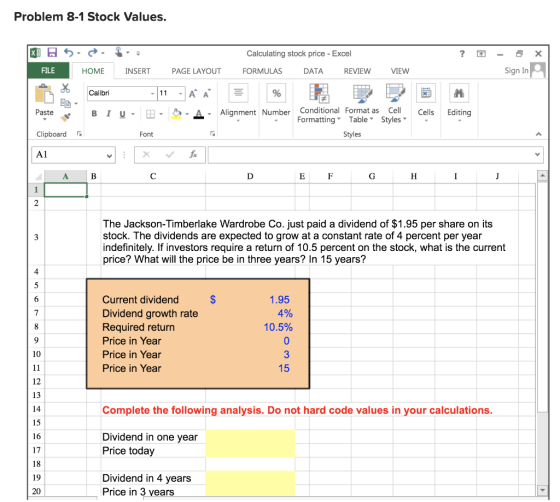
Task: Open the Font dialog launcher
Action: click(x=212, y=134)
